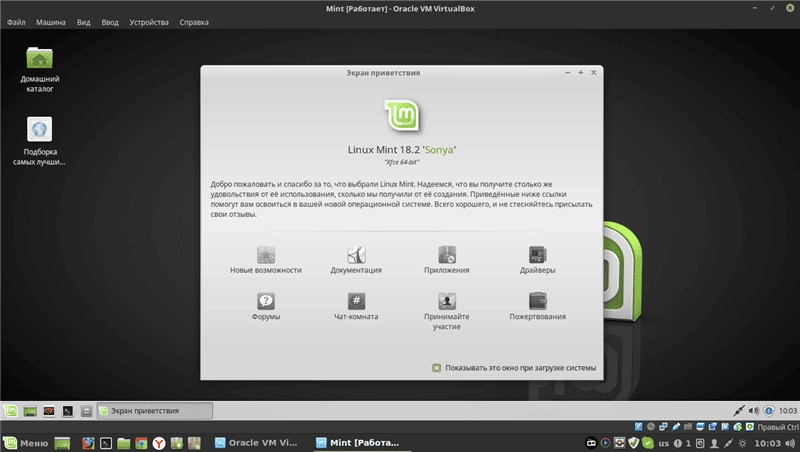Click the VirtualBox shared folders status icon

point(688,427)
